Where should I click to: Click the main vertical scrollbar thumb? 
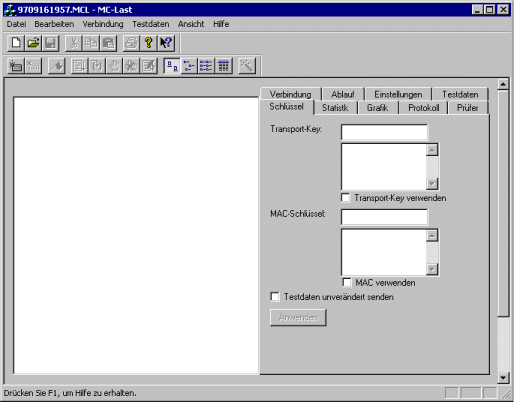503,203
